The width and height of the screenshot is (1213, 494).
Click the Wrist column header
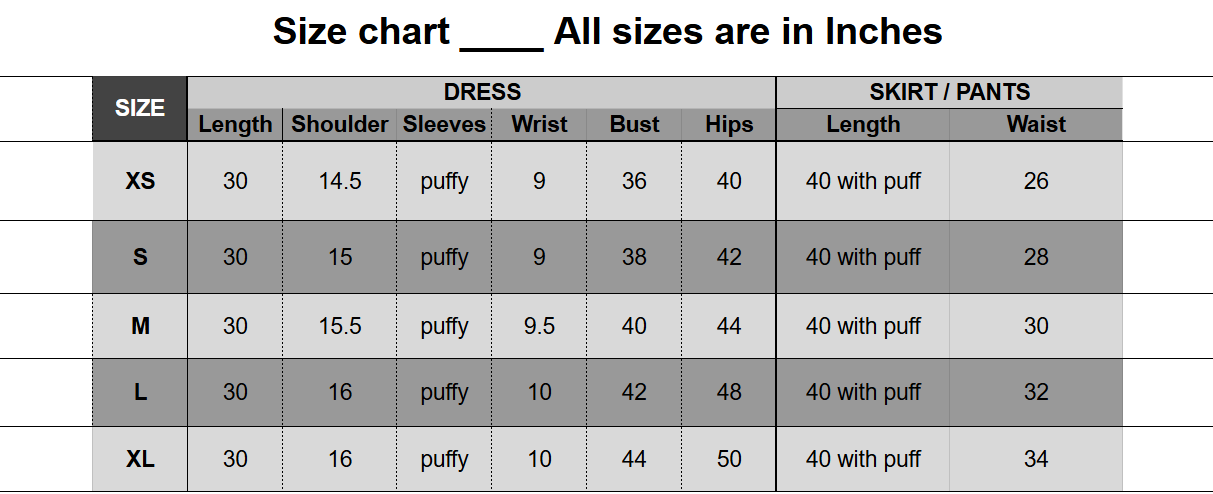[539, 125]
